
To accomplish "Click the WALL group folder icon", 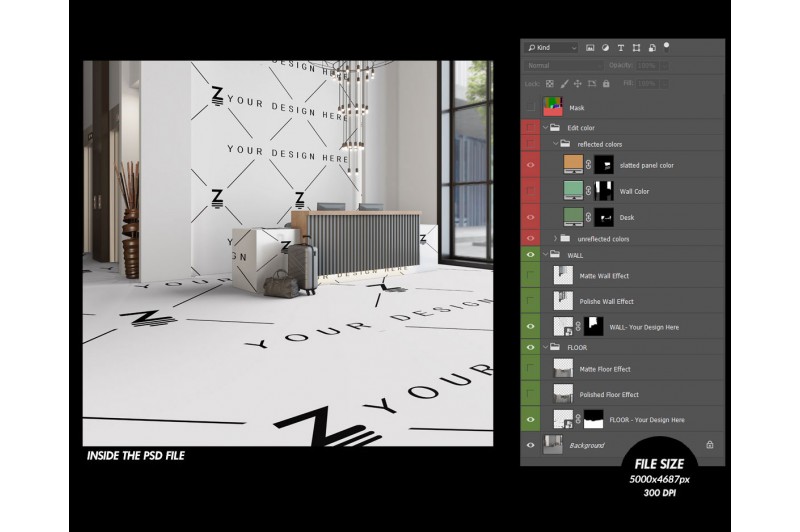I will click(555, 255).
